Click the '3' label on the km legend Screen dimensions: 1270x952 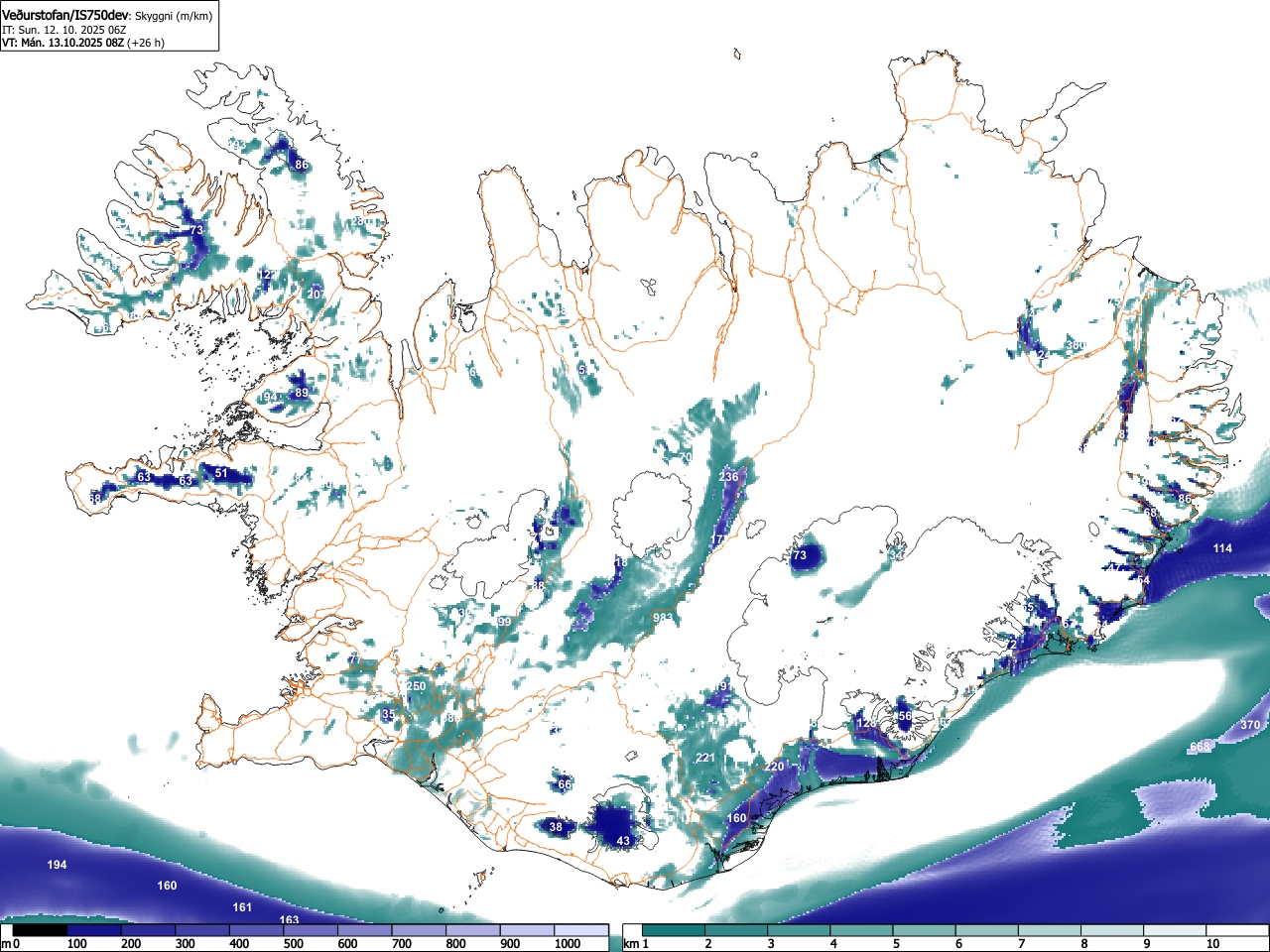point(771,944)
